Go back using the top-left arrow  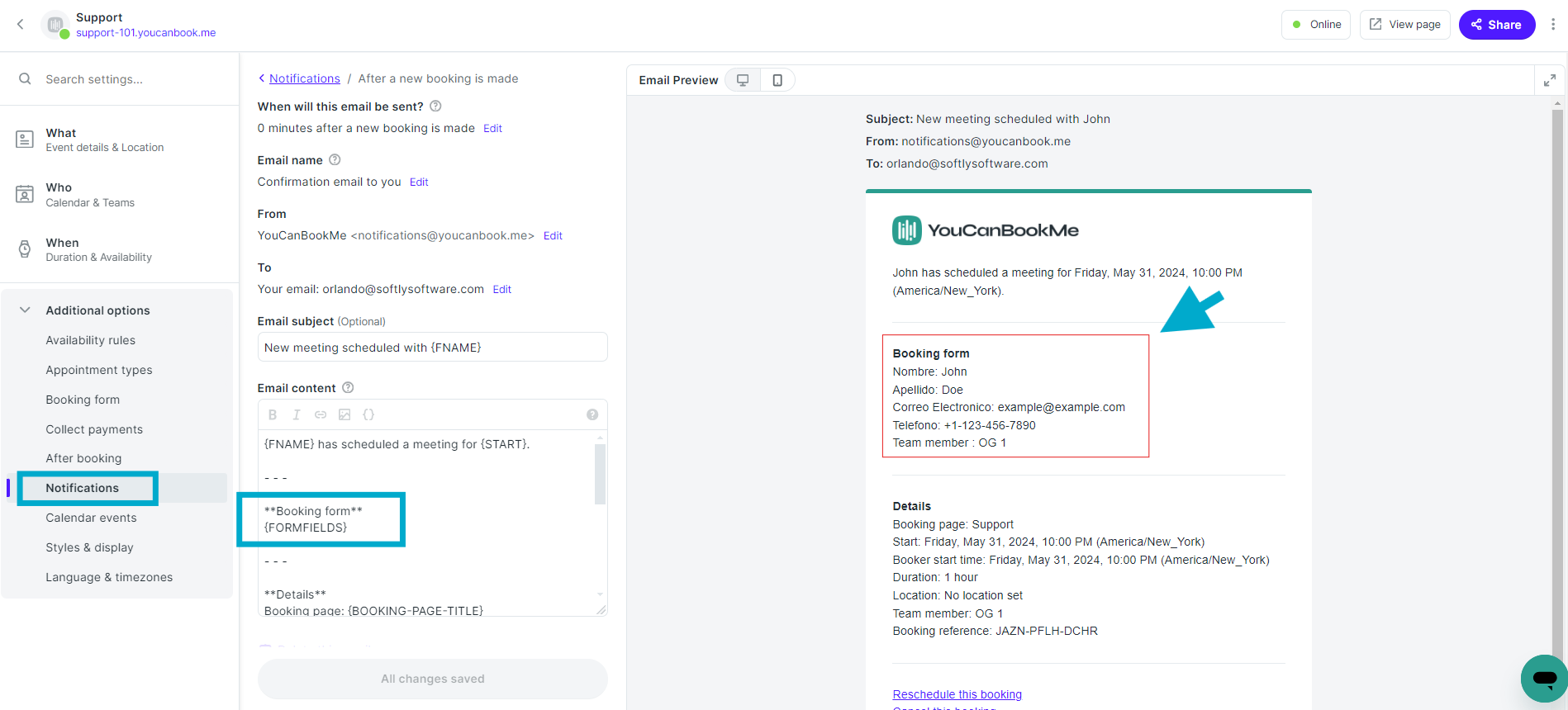point(21,25)
